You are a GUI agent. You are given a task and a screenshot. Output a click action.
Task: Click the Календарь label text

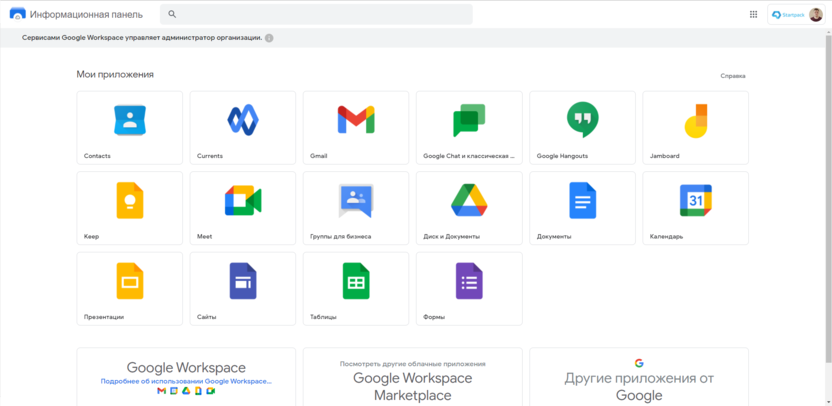(x=666, y=236)
